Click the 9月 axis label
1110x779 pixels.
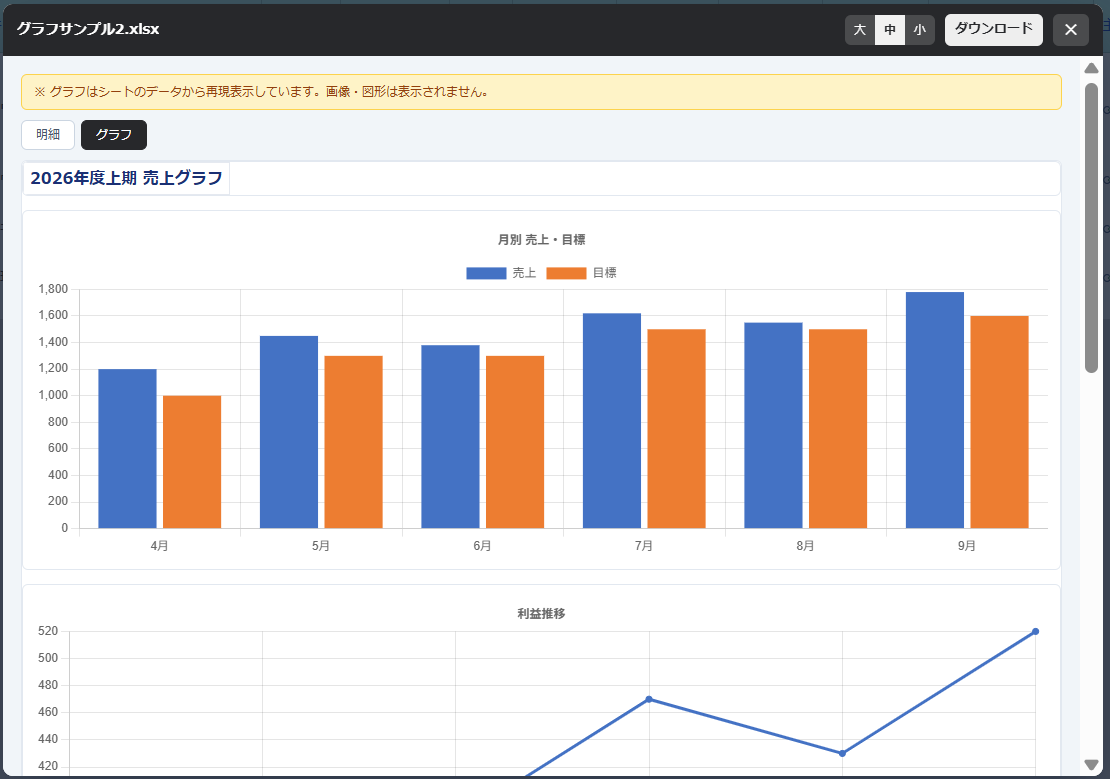pos(966,546)
